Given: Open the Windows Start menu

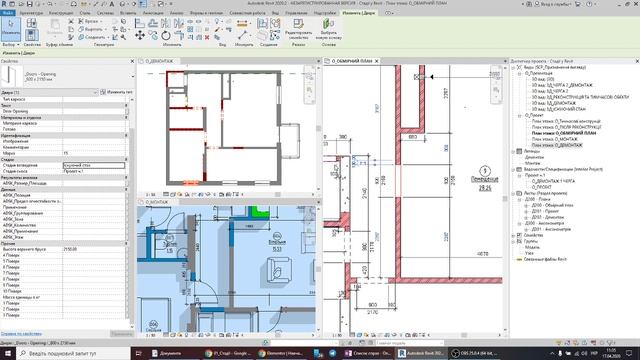Looking at the screenshot, I should (8, 353).
